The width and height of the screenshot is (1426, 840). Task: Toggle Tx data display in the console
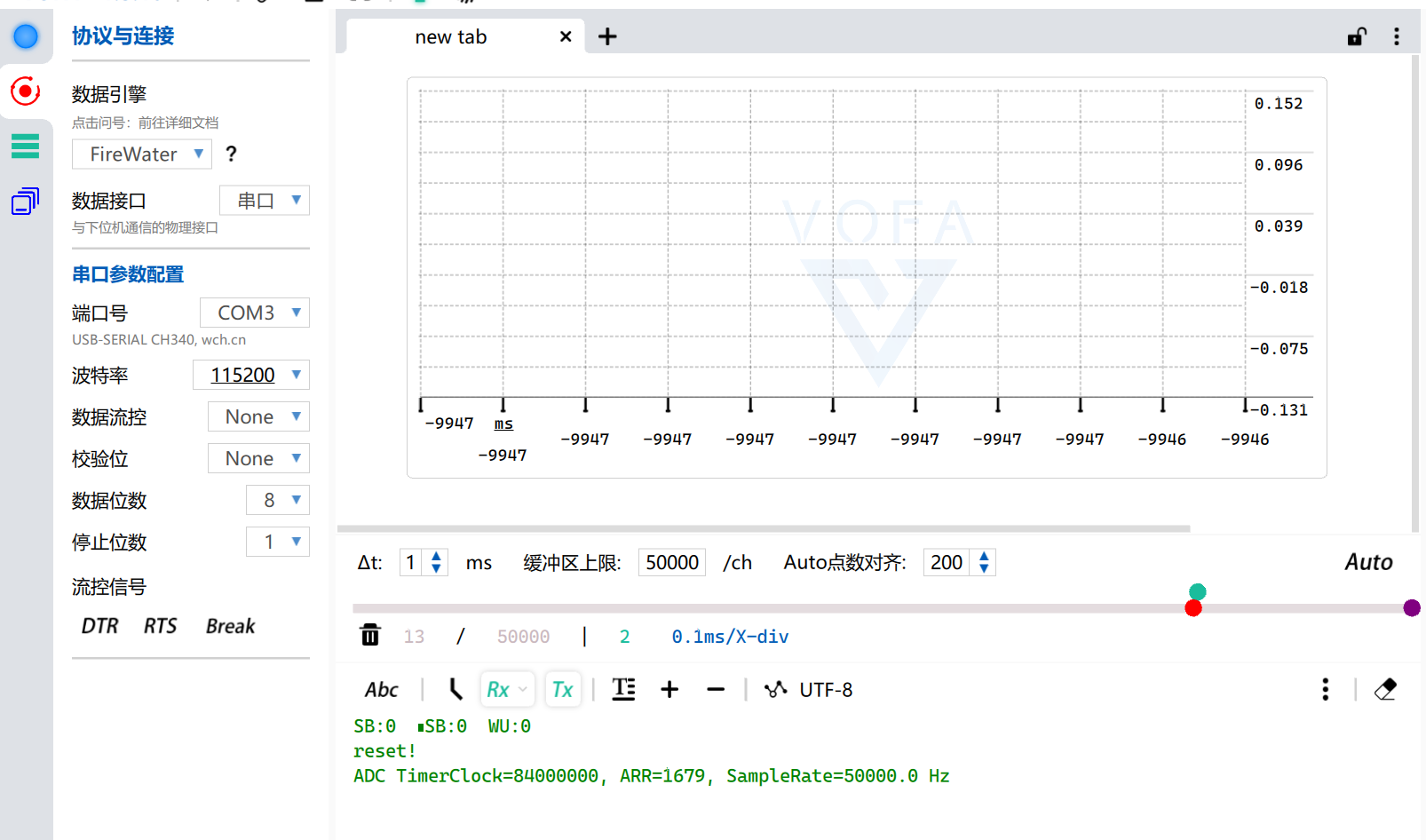pos(562,689)
